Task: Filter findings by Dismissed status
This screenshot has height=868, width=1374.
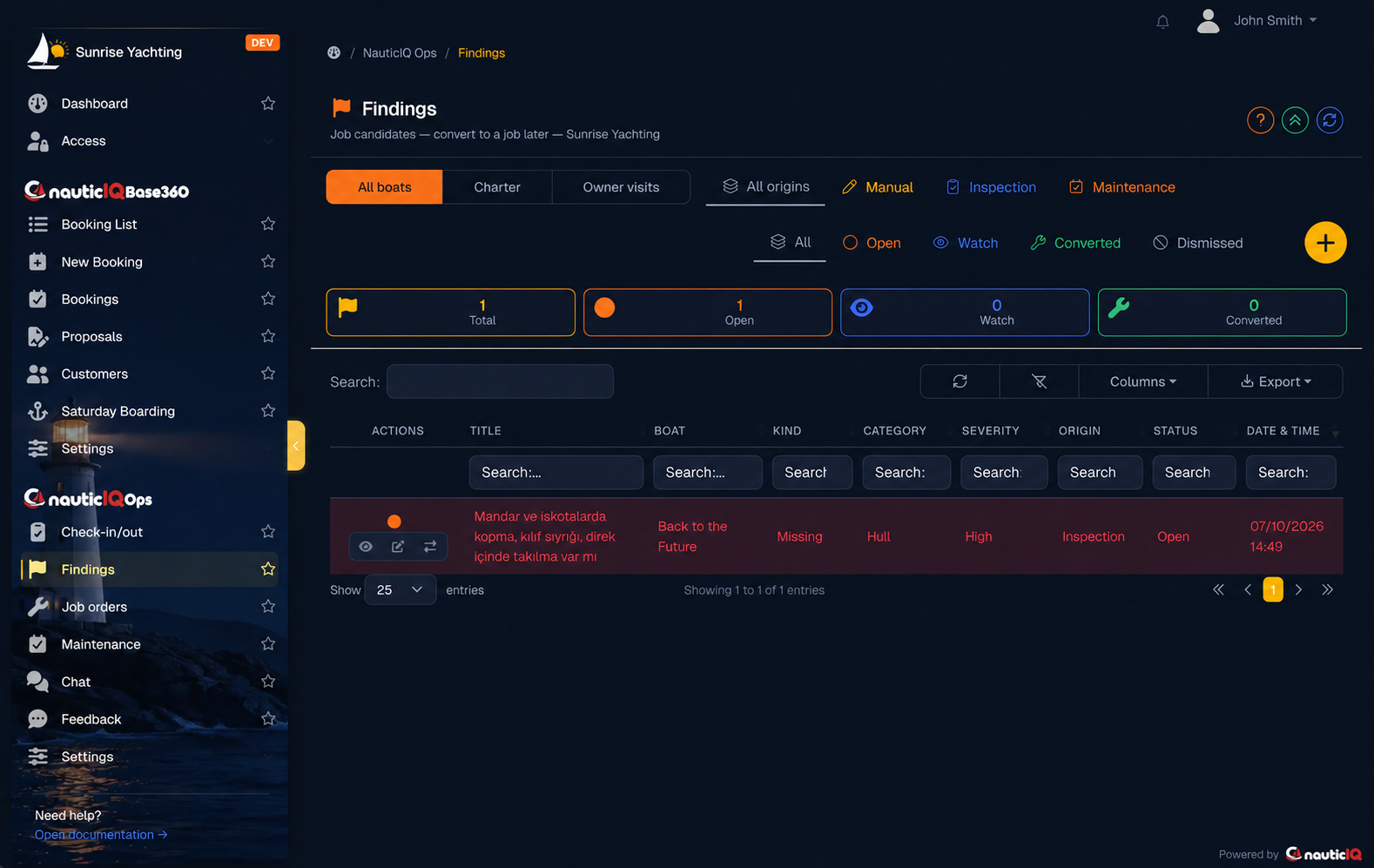Action: pos(1198,243)
